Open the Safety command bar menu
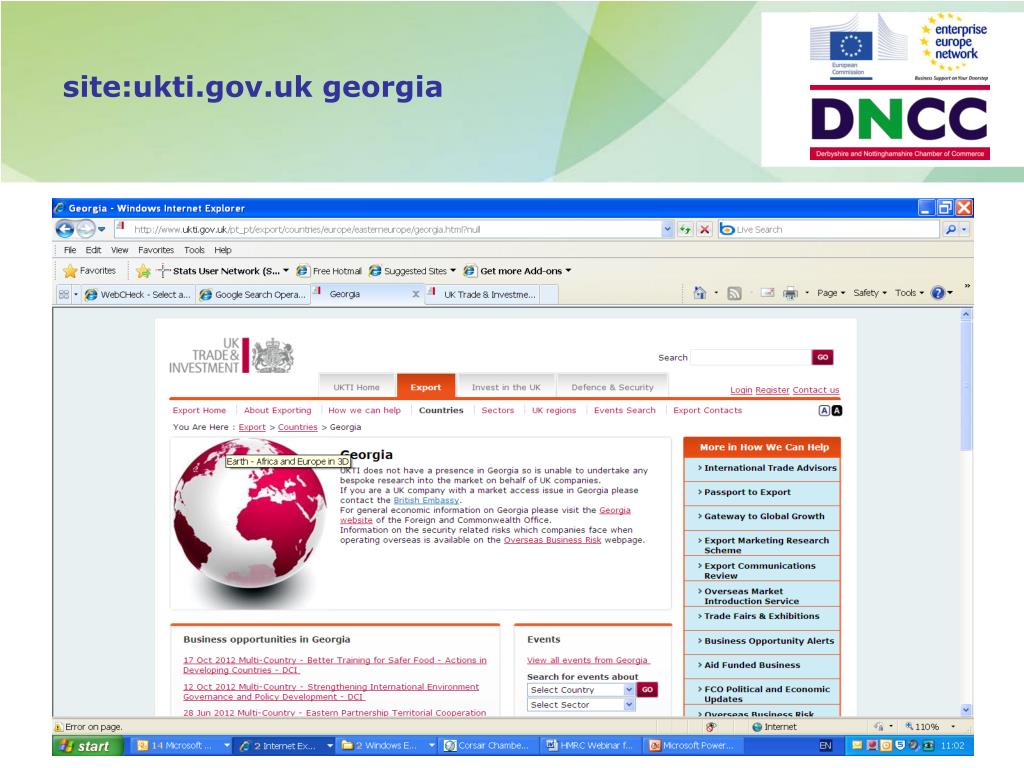 point(870,293)
